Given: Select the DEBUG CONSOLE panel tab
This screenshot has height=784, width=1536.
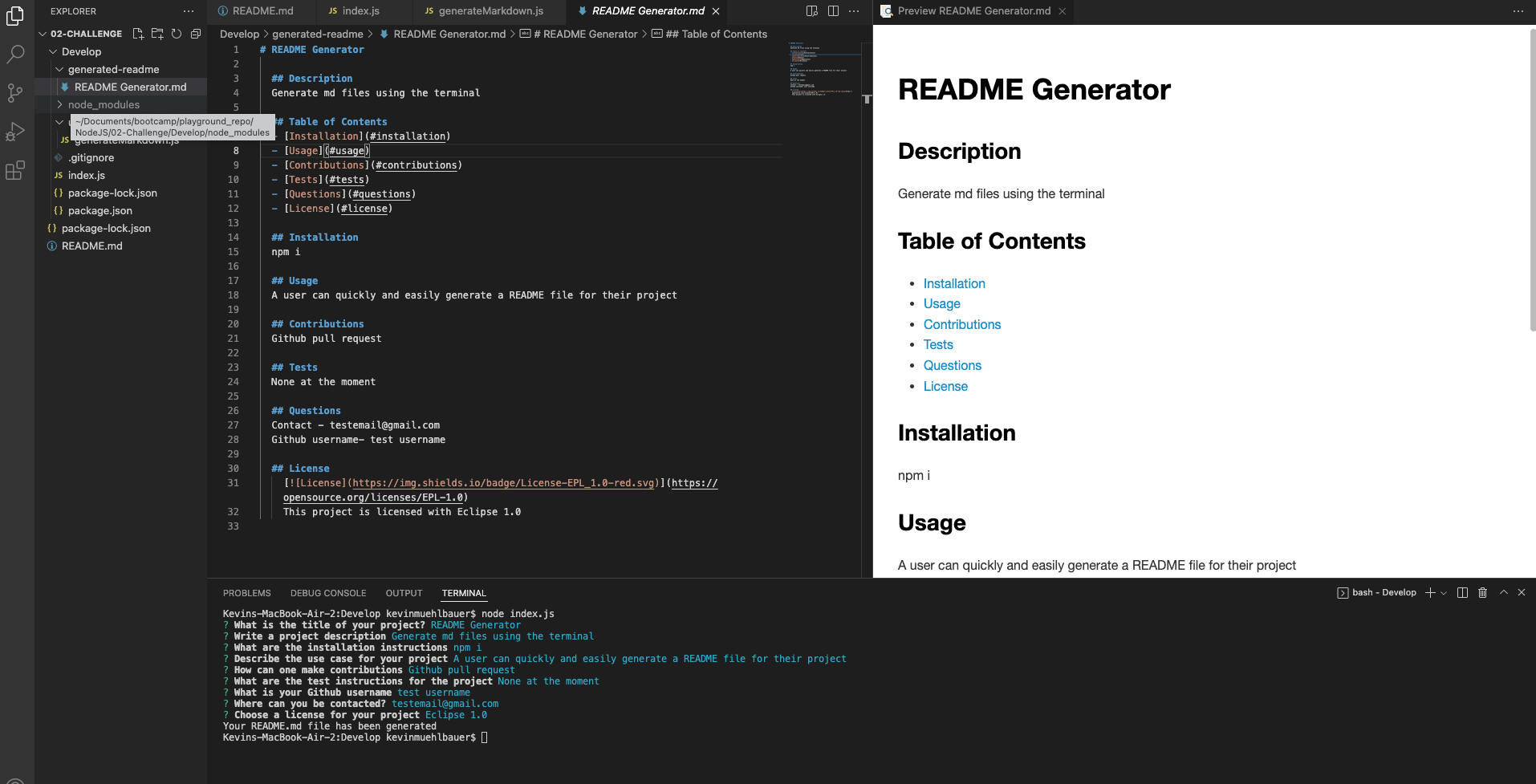Looking at the screenshot, I should coord(328,592).
